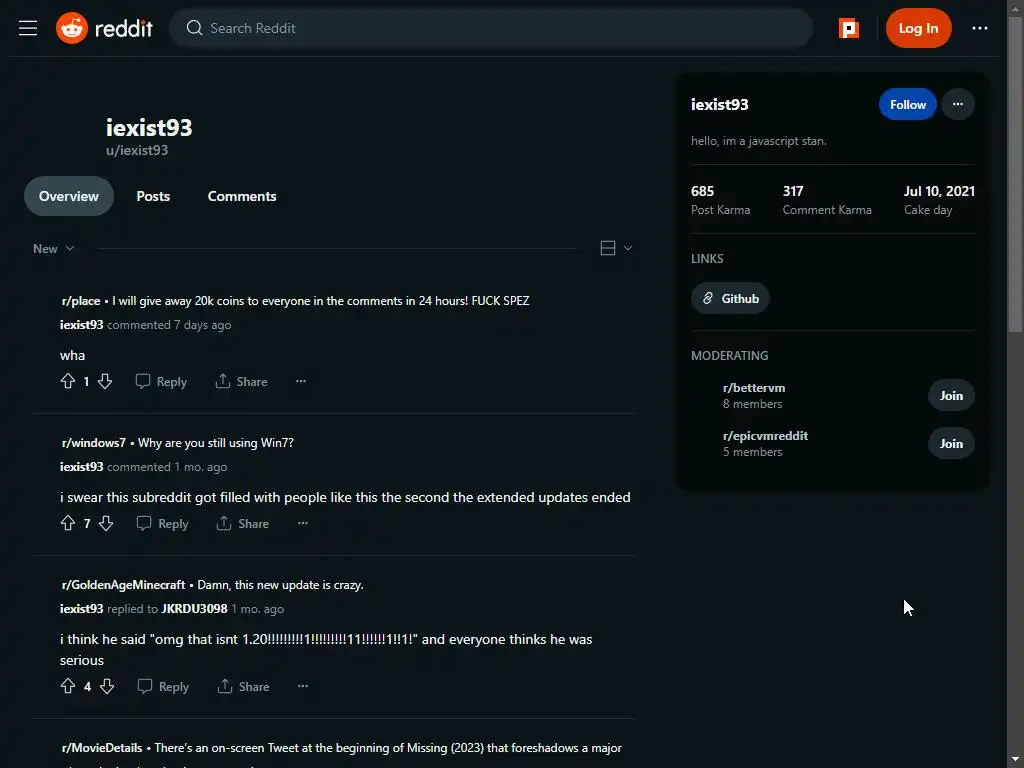
Task: Open the orange Reddit Premium icon
Action: point(848,28)
